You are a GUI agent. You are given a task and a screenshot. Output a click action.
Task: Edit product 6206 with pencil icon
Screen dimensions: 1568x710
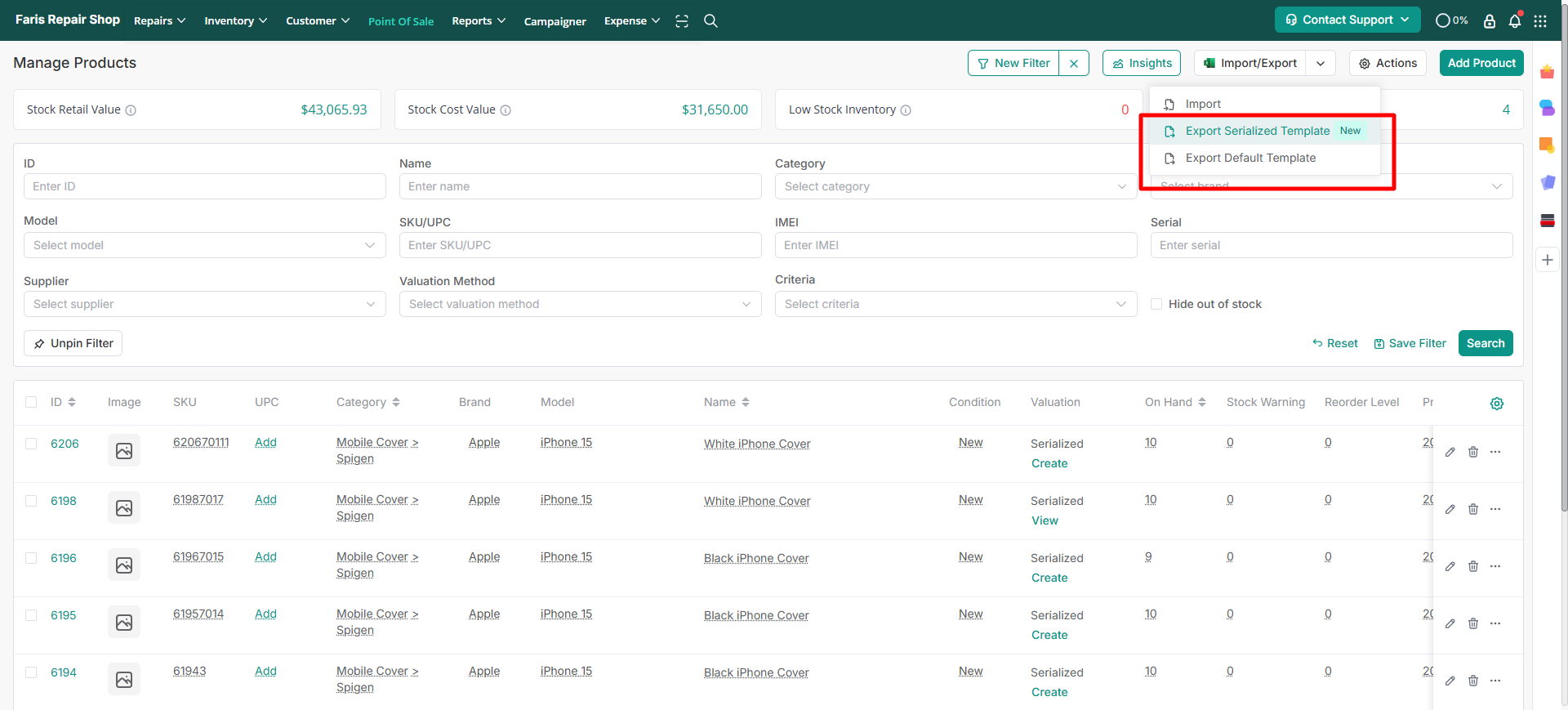[x=1450, y=452]
